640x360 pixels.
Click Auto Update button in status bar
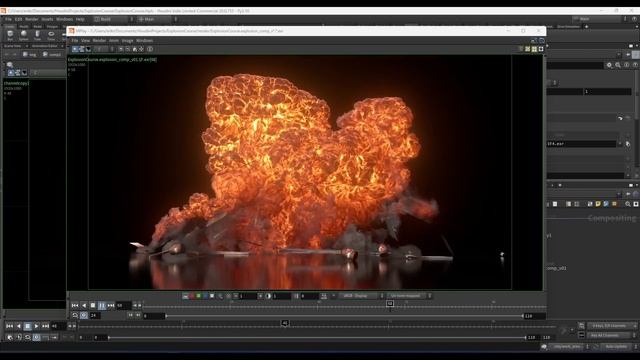[x=616, y=347]
